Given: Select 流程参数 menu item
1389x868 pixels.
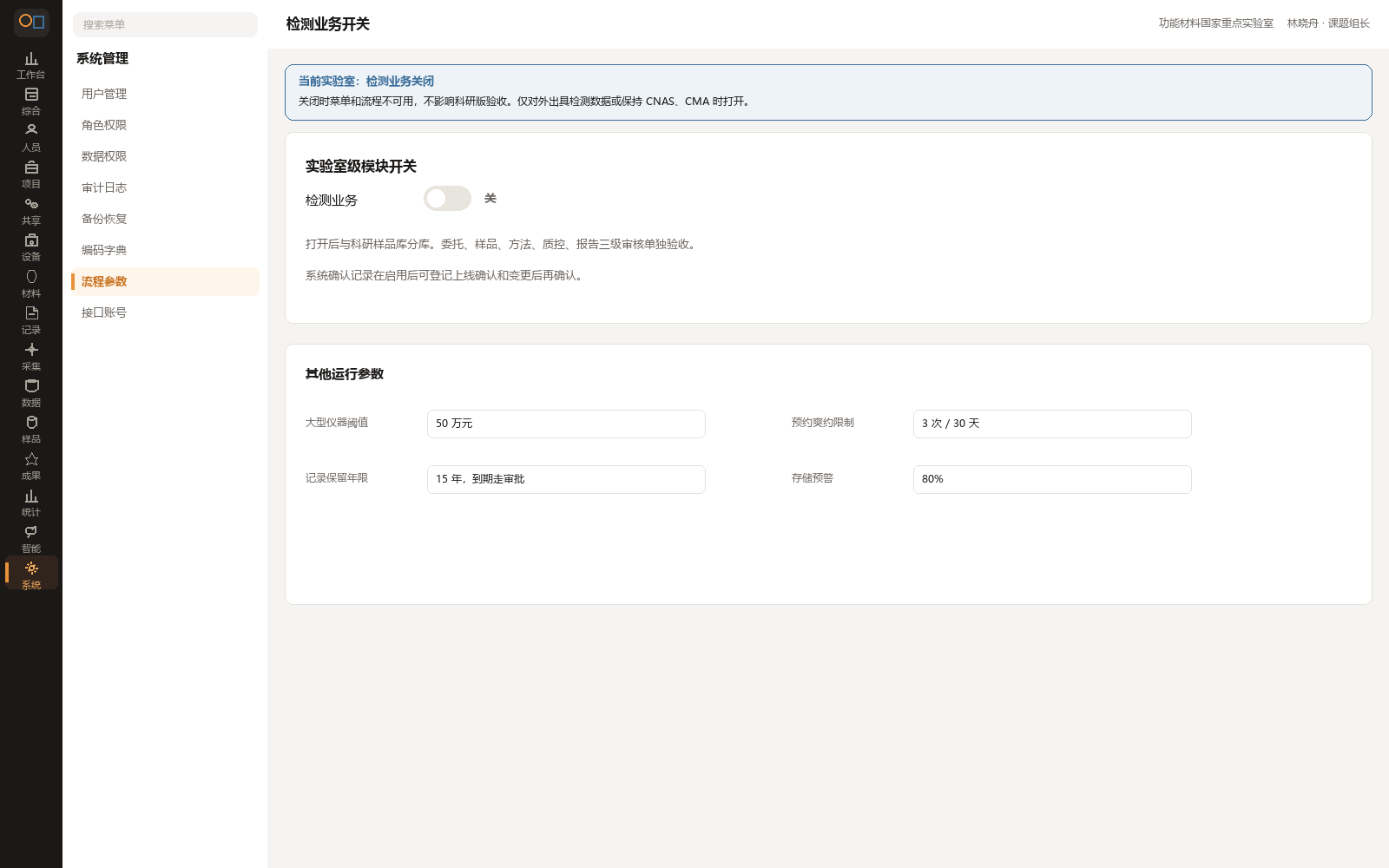Looking at the screenshot, I should tap(165, 281).
